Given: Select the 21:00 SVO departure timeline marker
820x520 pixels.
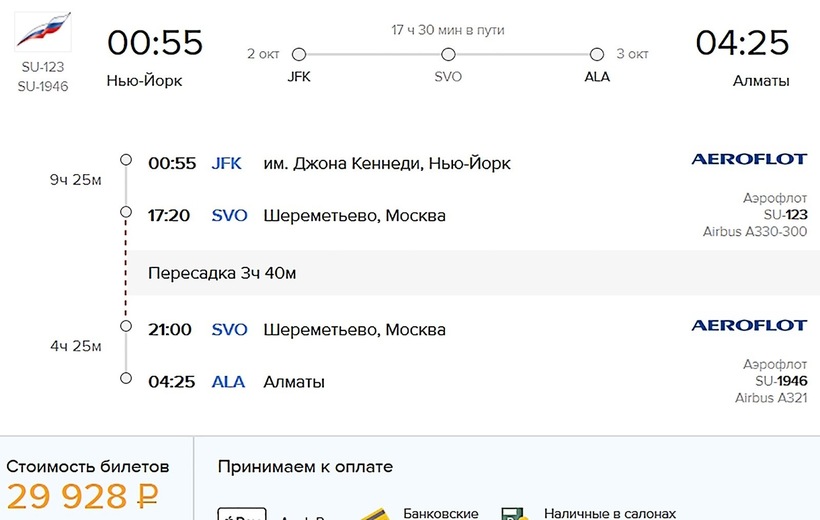Looking at the screenshot, I should (x=125, y=326).
